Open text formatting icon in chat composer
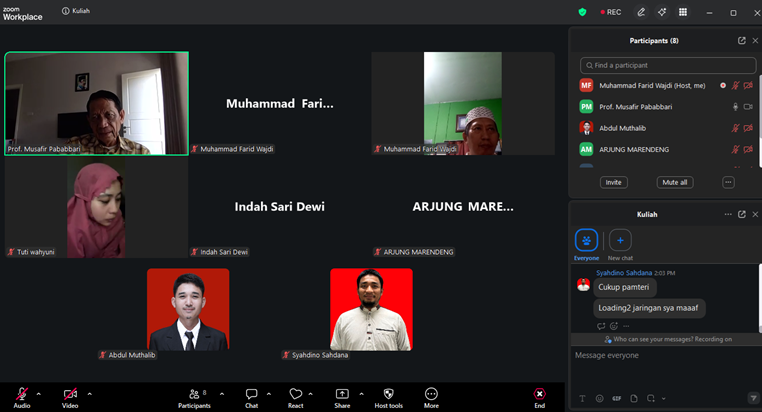The height and width of the screenshot is (412, 762). 582,398
